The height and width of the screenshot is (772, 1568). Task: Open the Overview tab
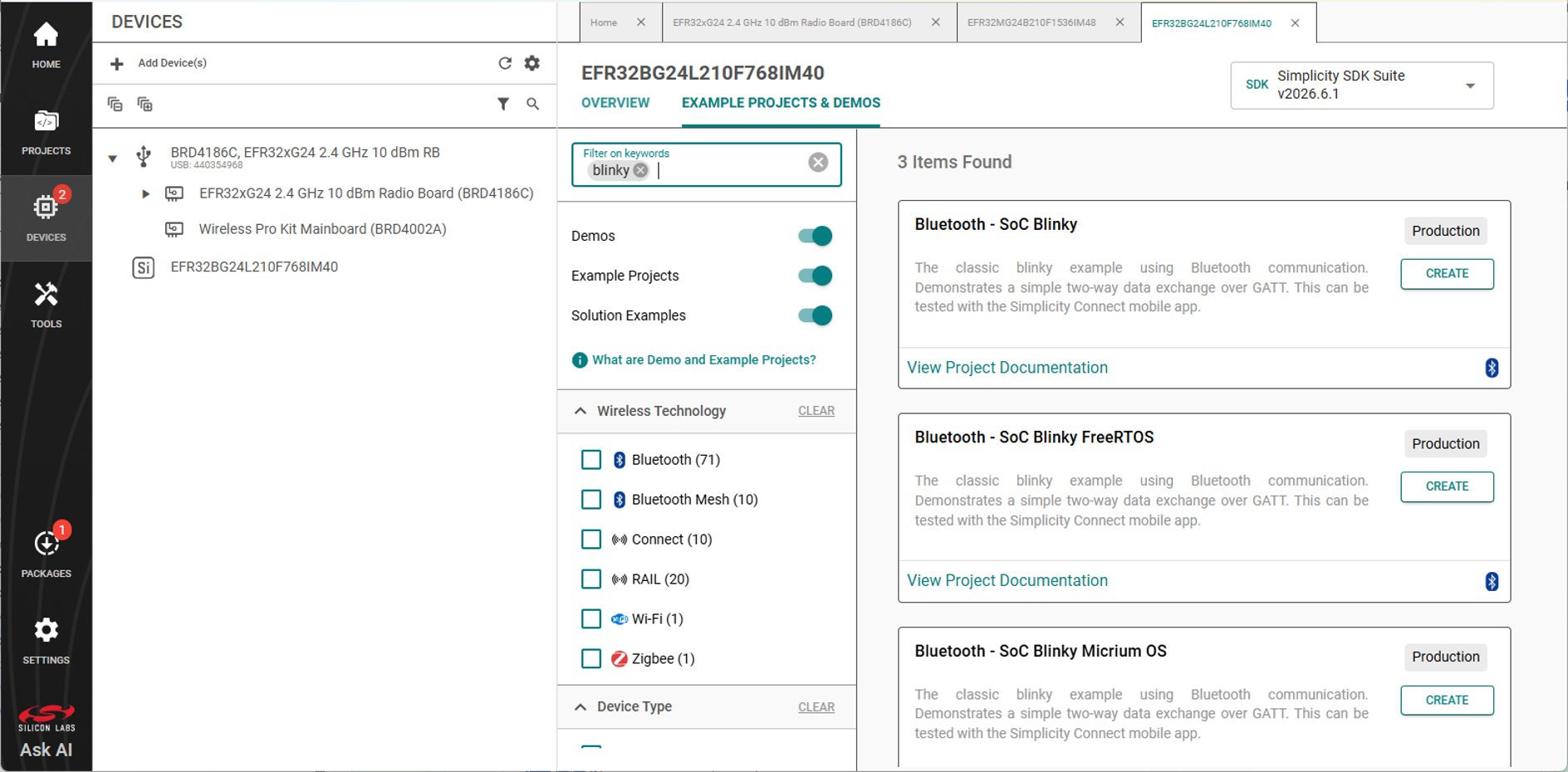[615, 103]
